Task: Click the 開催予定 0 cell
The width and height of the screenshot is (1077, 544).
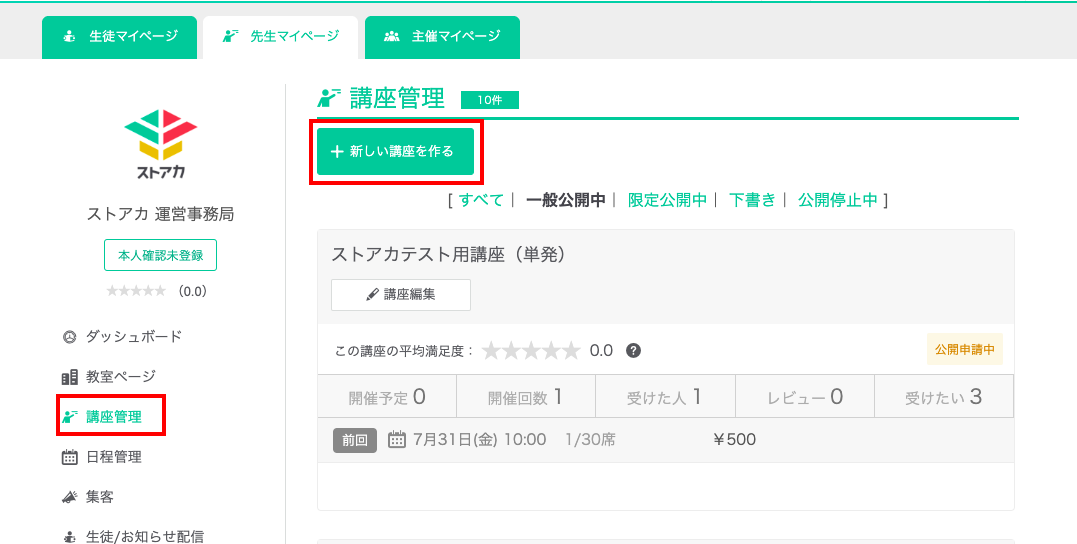Action: pos(387,396)
